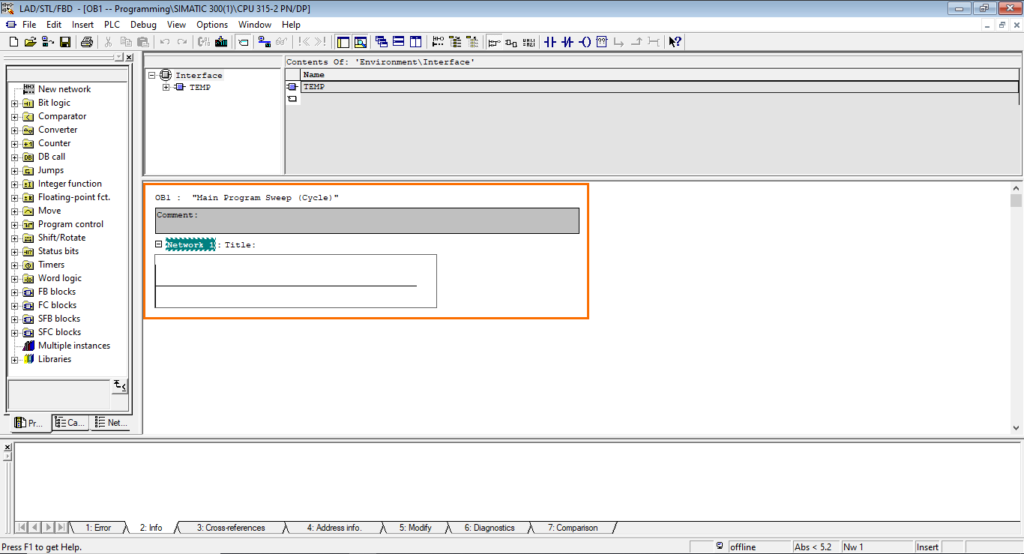
Task: Toggle the Details view toolbar icon
Action: 360,42
